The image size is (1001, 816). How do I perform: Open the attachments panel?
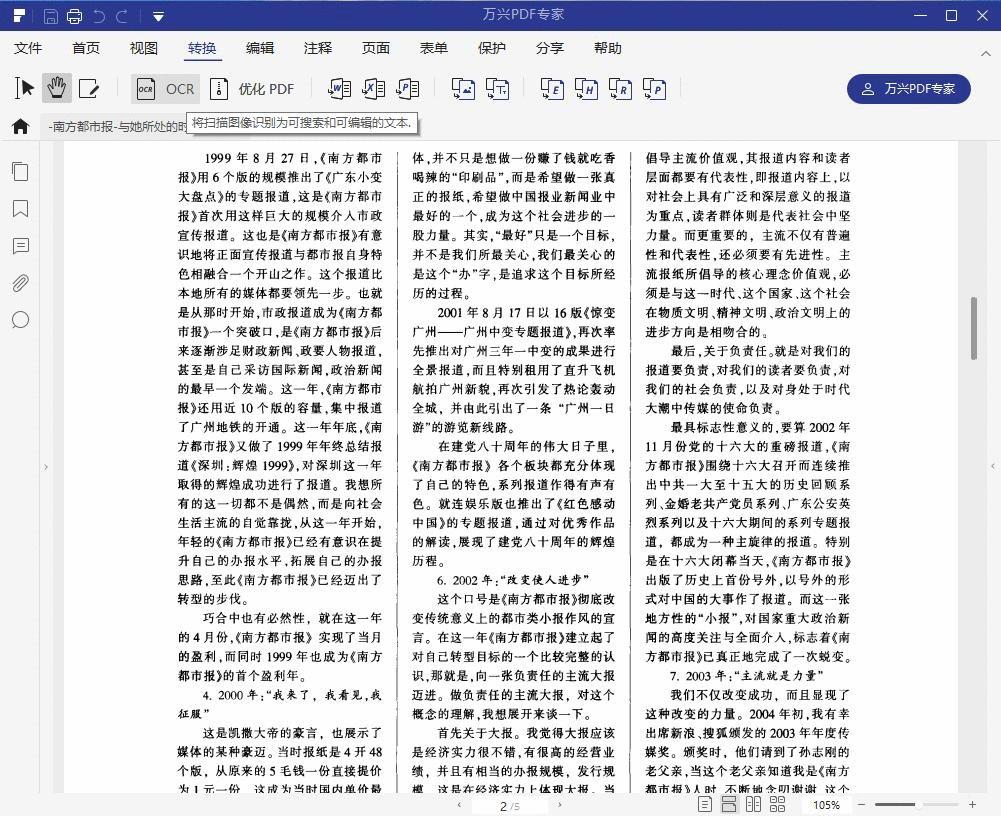(x=20, y=283)
